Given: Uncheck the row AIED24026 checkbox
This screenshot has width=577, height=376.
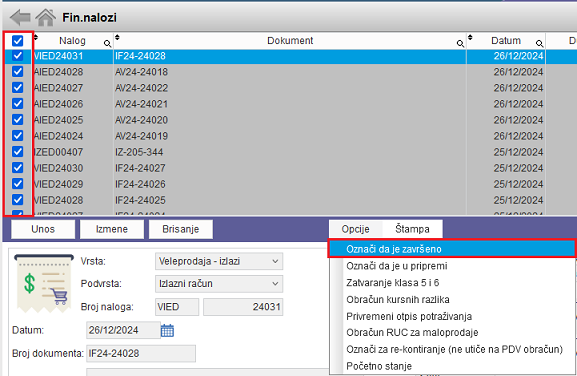Looking at the screenshot, I should point(18,103).
